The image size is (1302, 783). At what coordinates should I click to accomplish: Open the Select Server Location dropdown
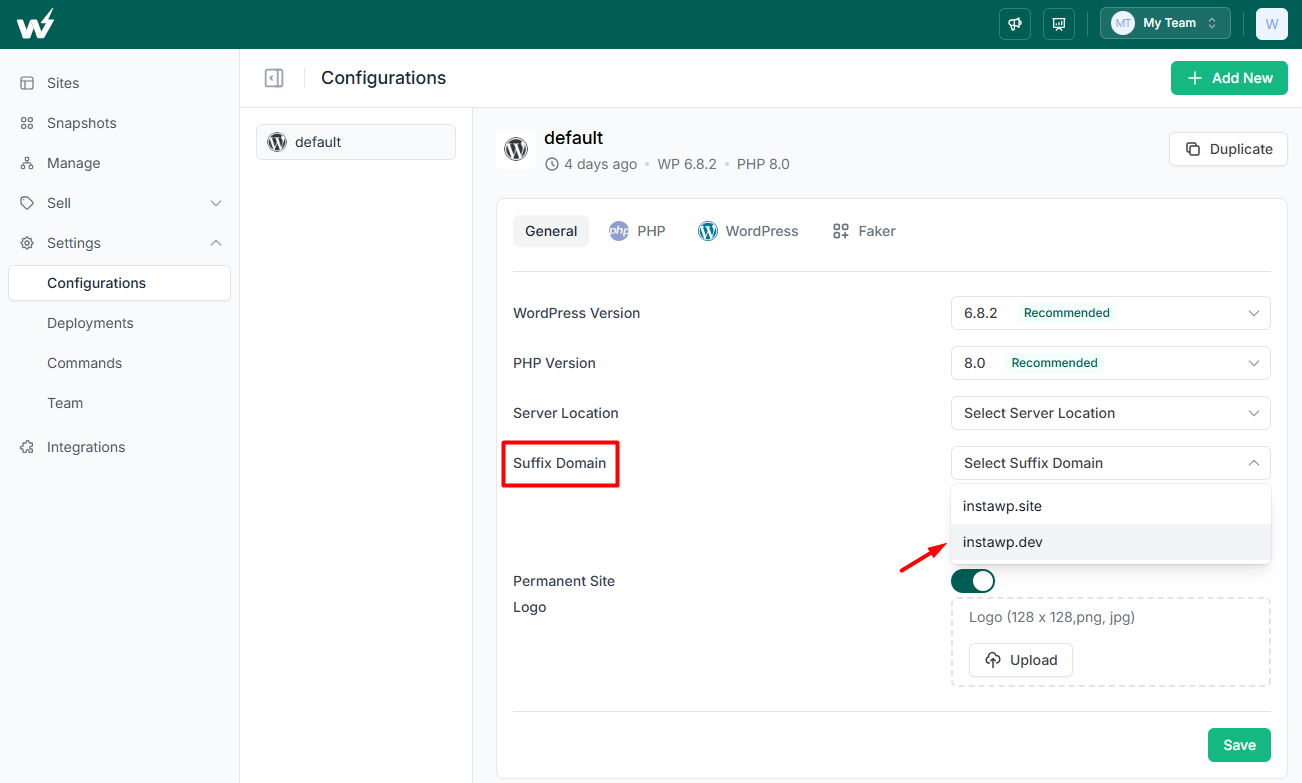coord(1111,413)
